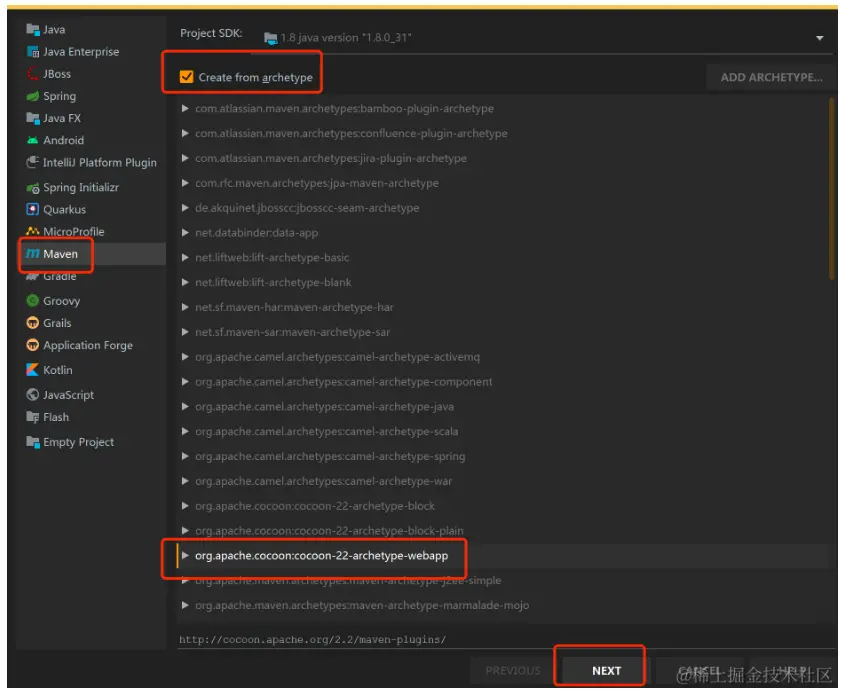Toggle Create from archetype checkbox

[x=186, y=77]
